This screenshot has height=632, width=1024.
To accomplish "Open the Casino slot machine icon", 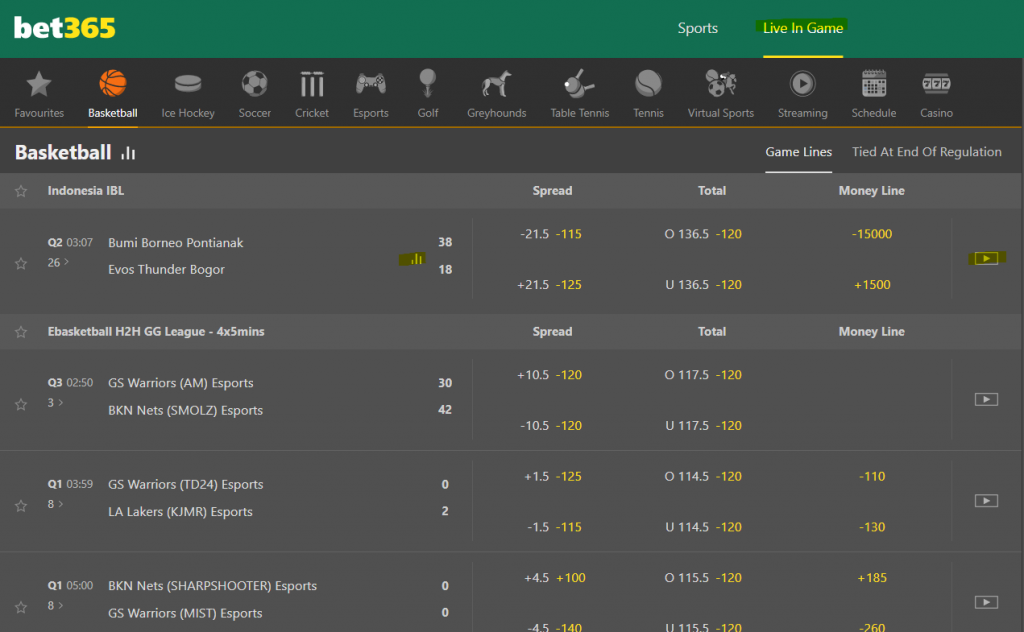I will pyautogui.click(x=936, y=84).
